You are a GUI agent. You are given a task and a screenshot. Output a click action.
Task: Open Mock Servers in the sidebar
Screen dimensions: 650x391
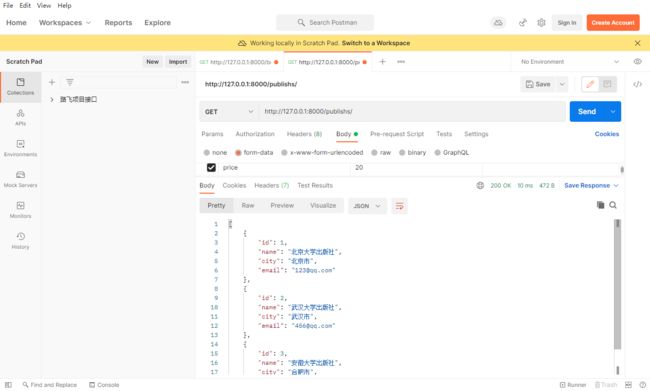pos(20,179)
